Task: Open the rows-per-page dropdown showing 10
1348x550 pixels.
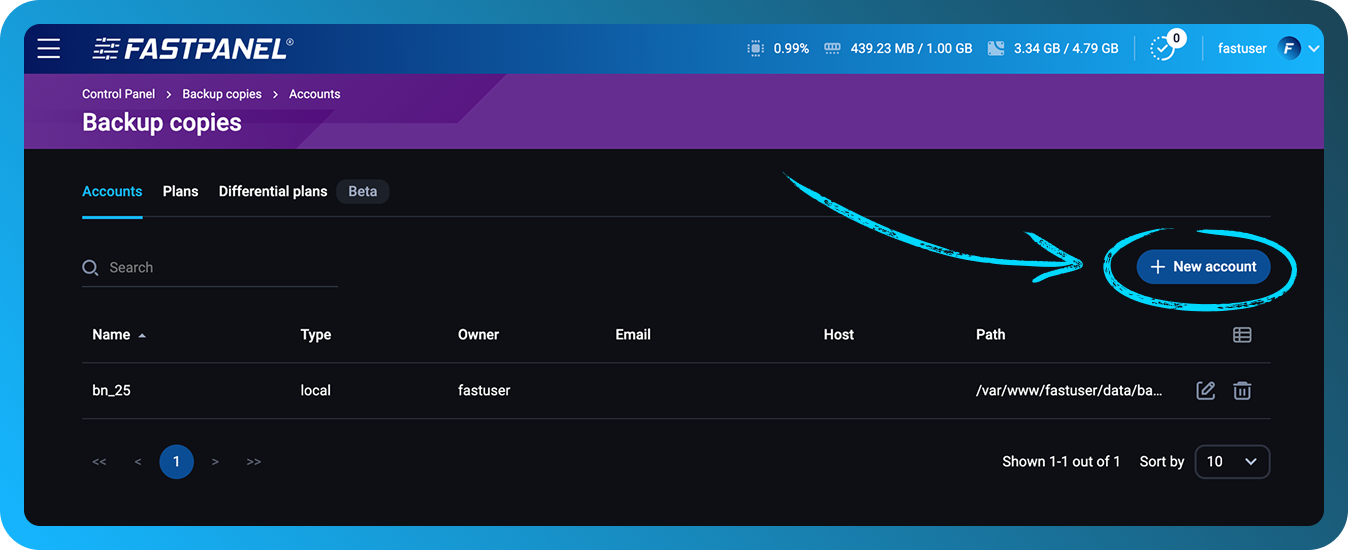Action: (1232, 461)
